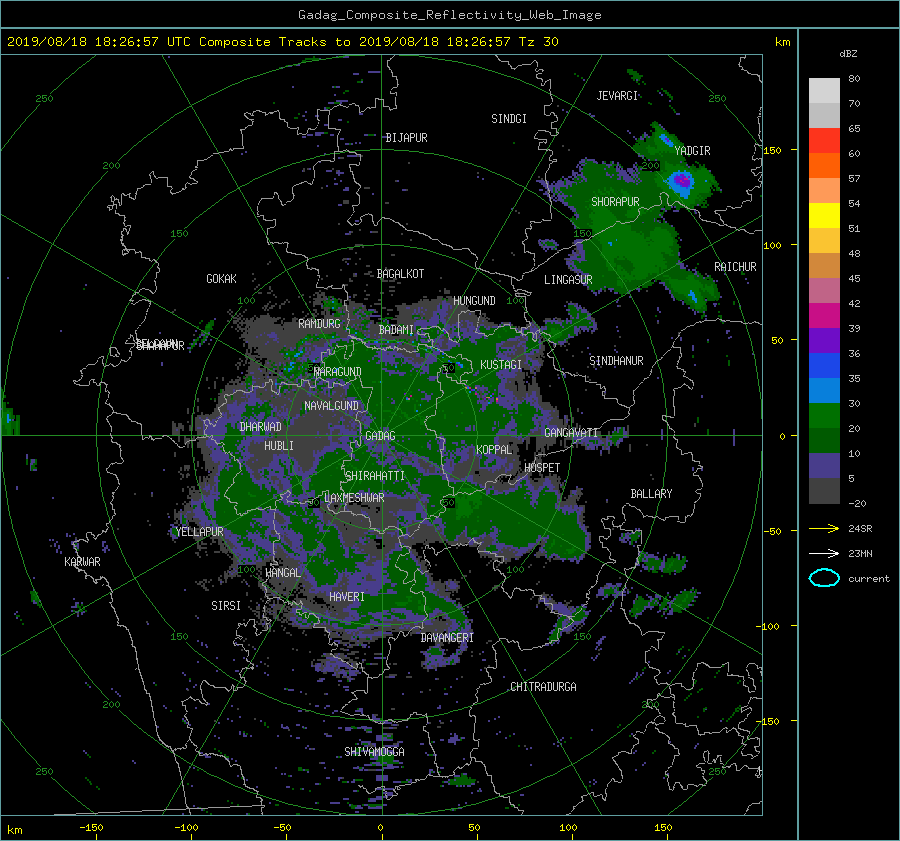Screen dimensions: 900x841
Task: Select the dark green 10–20 dBZ swatch
Action: coord(824,441)
